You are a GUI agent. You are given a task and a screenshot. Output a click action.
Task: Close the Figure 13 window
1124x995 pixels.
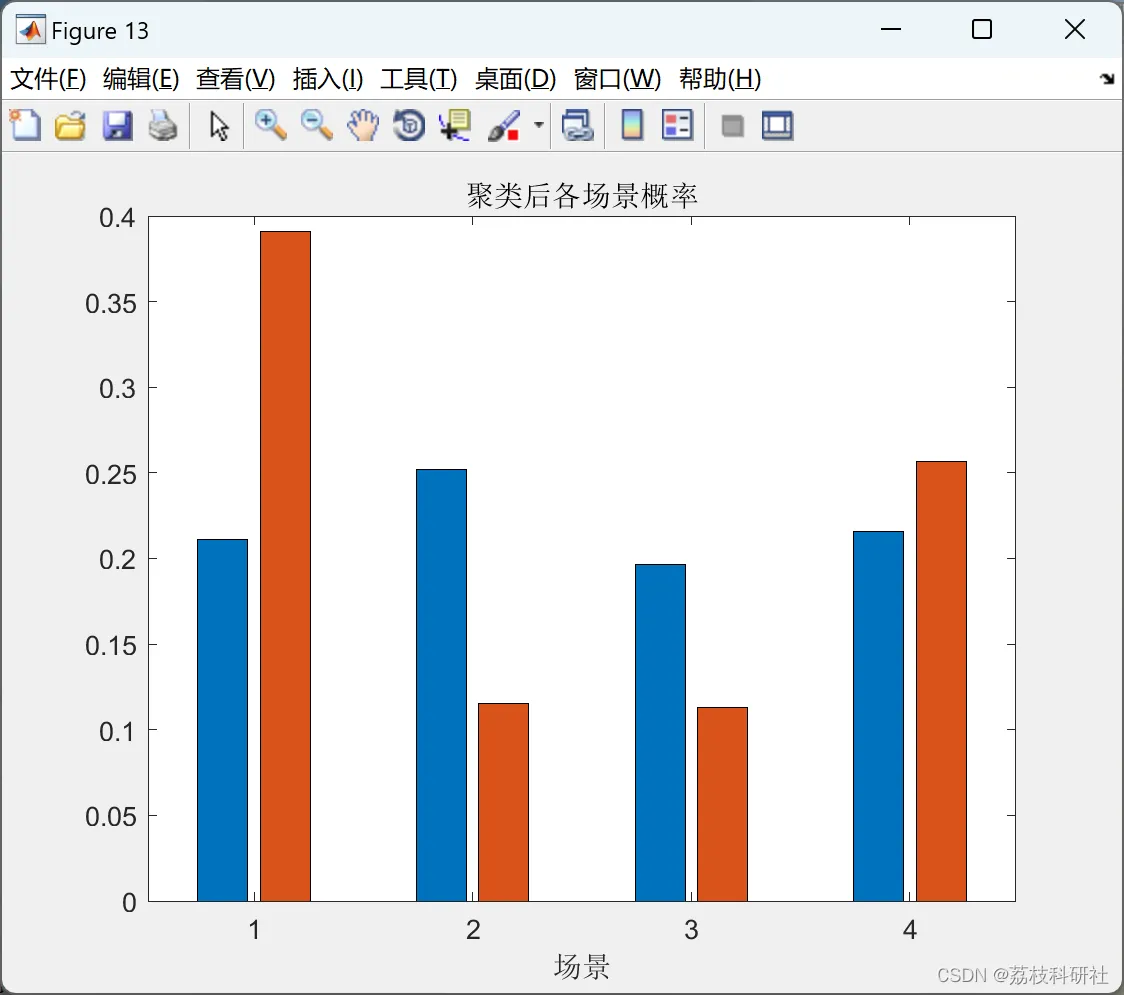click(x=1075, y=29)
